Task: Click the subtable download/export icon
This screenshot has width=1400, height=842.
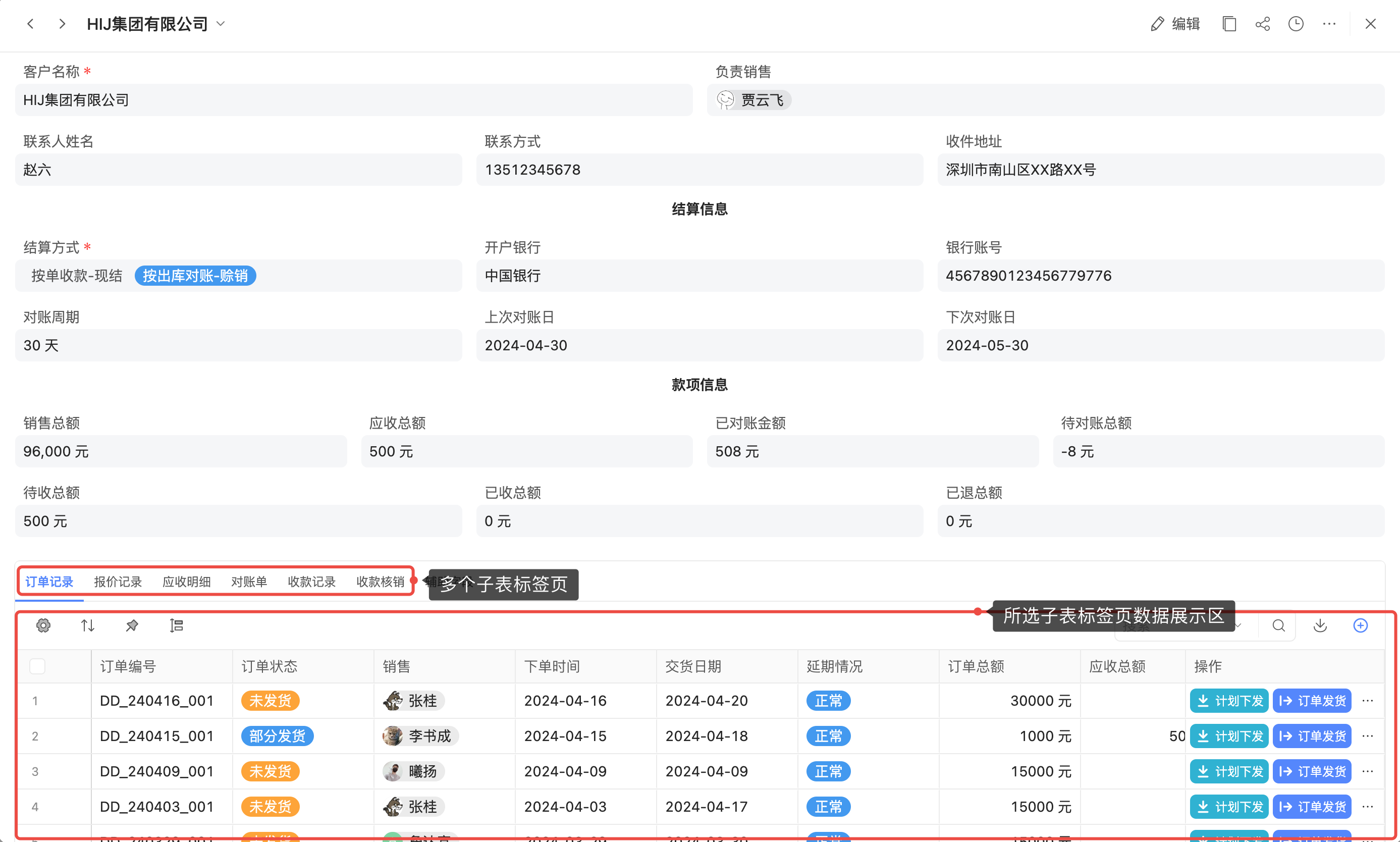Action: [1320, 625]
